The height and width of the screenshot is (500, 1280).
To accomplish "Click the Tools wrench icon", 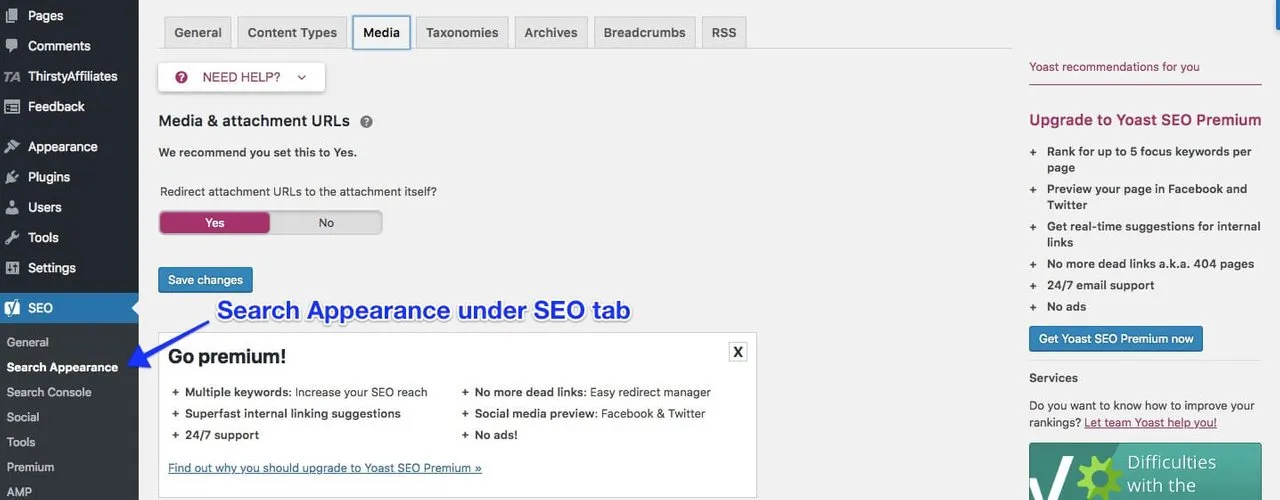I will (x=12, y=238).
